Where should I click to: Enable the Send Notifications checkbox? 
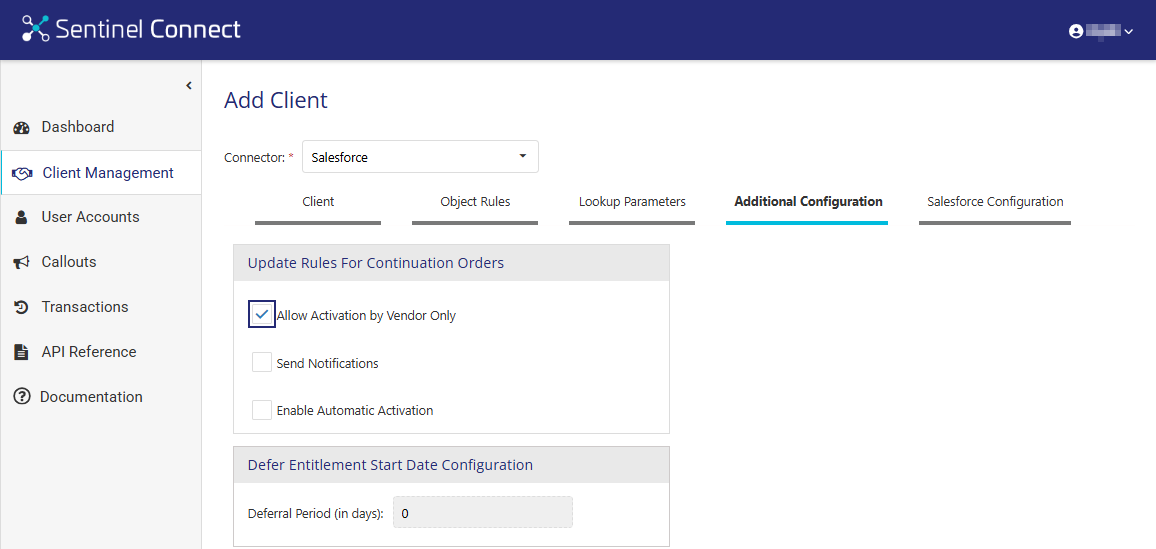pos(262,362)
